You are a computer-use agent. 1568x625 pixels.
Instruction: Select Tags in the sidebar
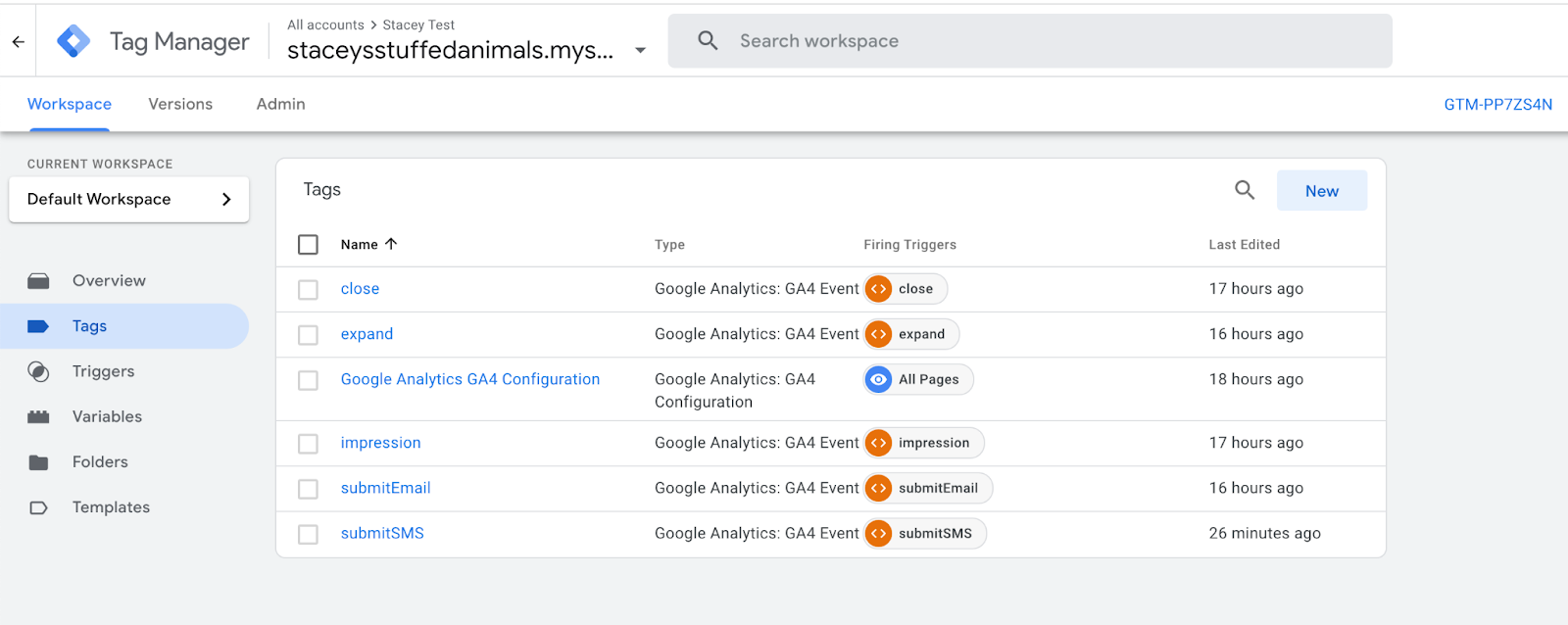124,326
